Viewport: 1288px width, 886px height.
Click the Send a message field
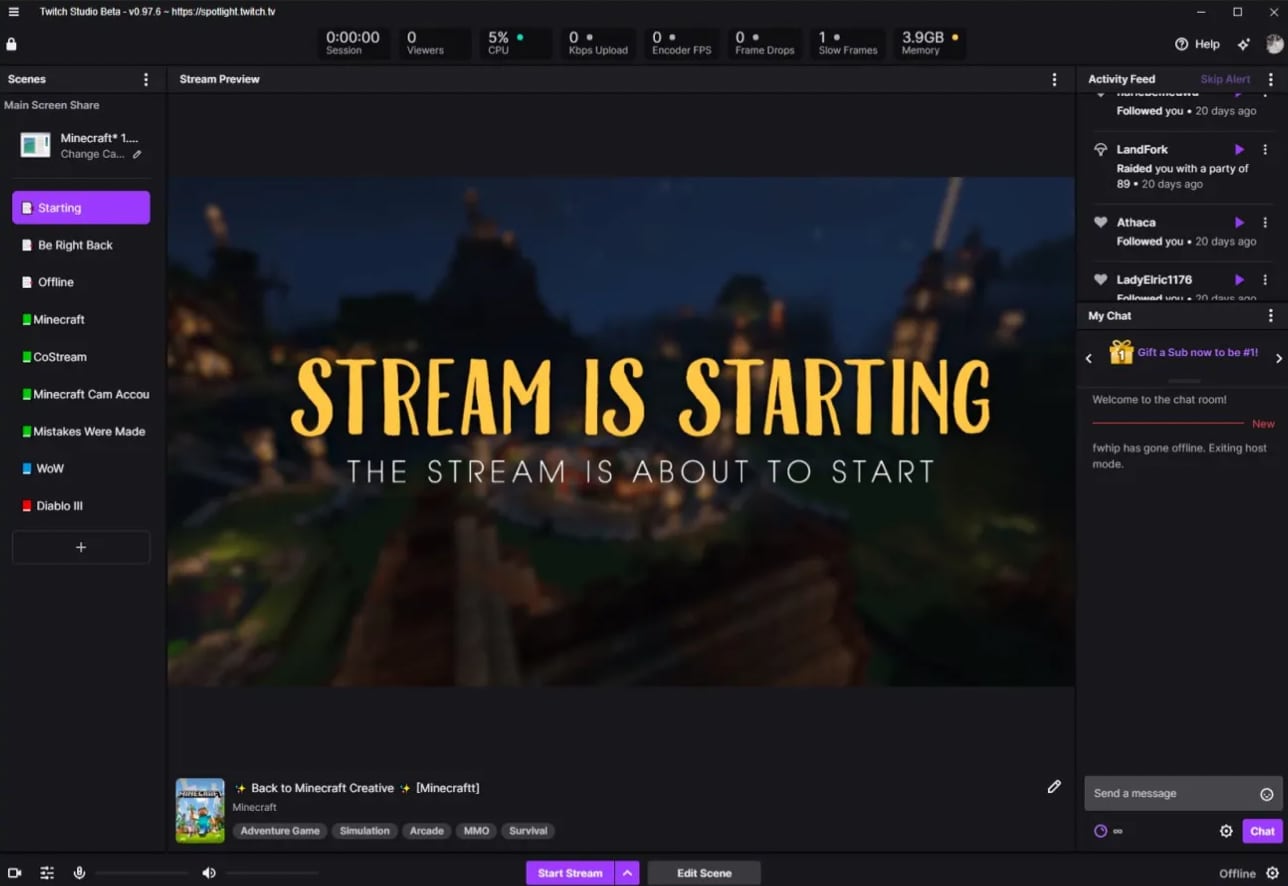[x=1170, y=794]
